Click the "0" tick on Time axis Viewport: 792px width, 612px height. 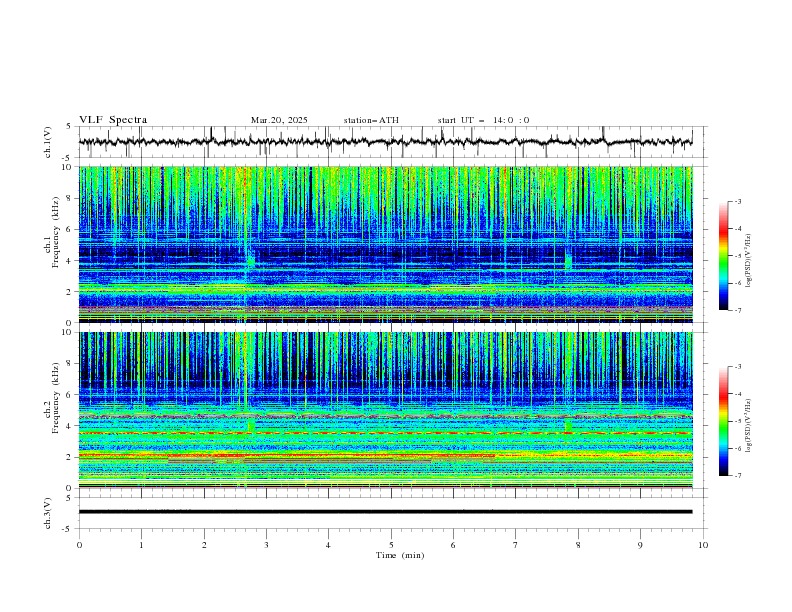pos(79,545)
